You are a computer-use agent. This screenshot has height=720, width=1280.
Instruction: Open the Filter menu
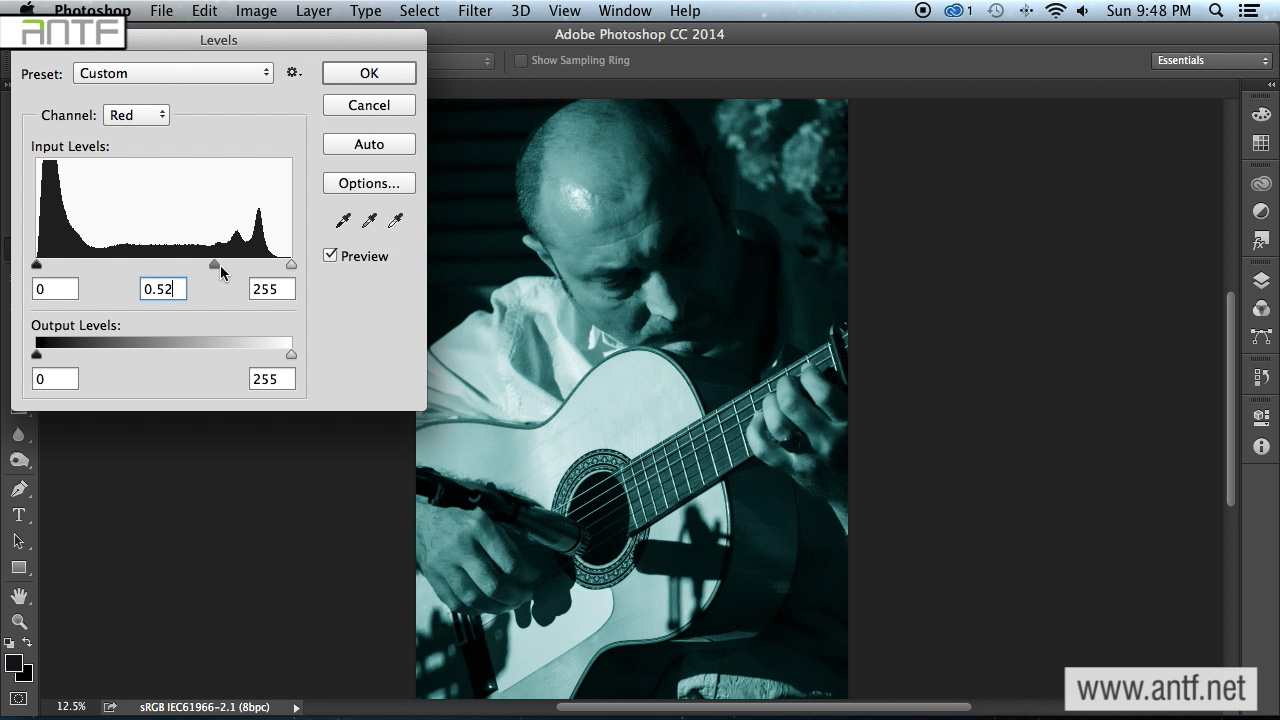point(474,11)
